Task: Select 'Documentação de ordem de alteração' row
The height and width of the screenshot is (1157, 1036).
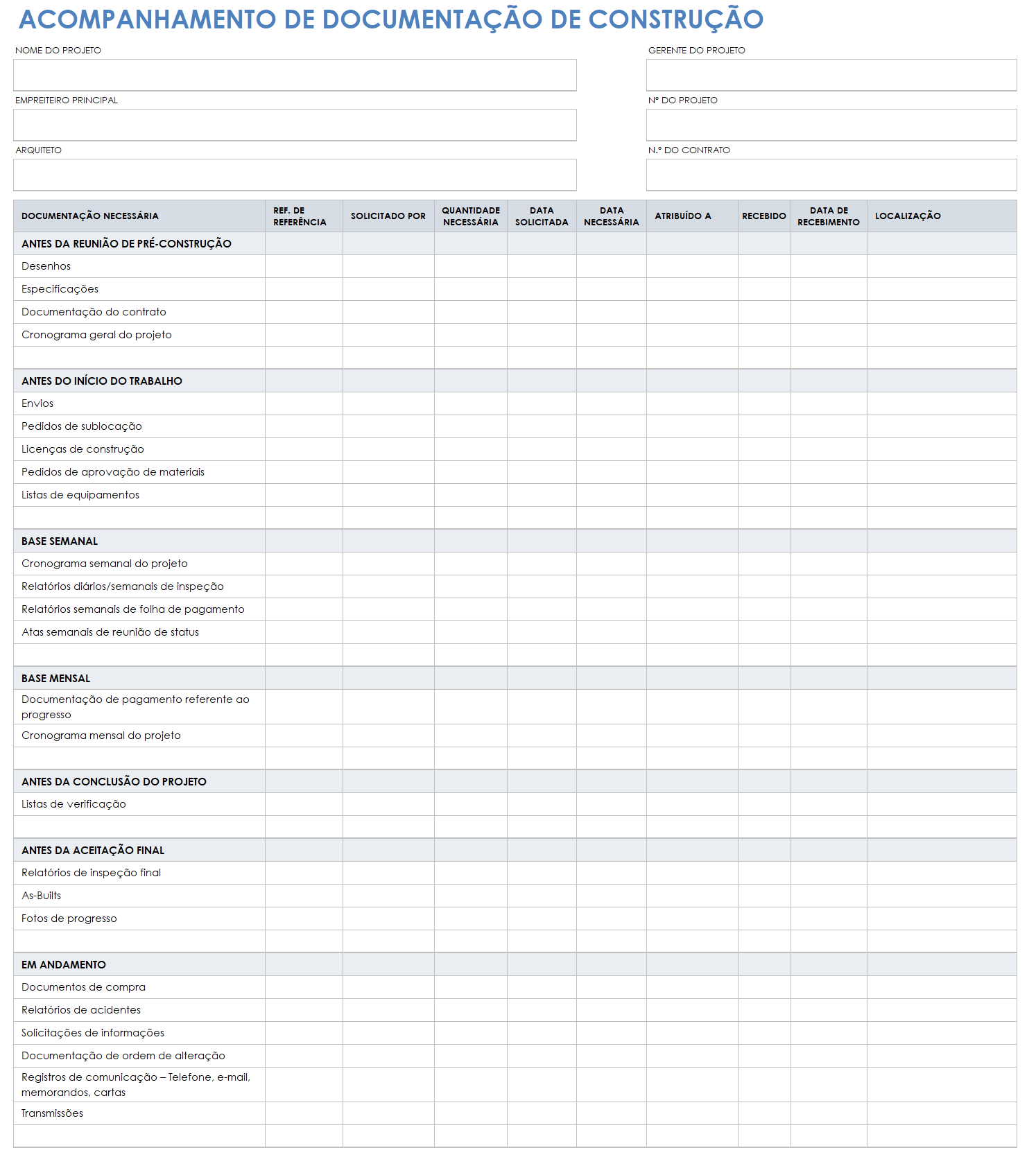Action: click(x=515, y=1056)
